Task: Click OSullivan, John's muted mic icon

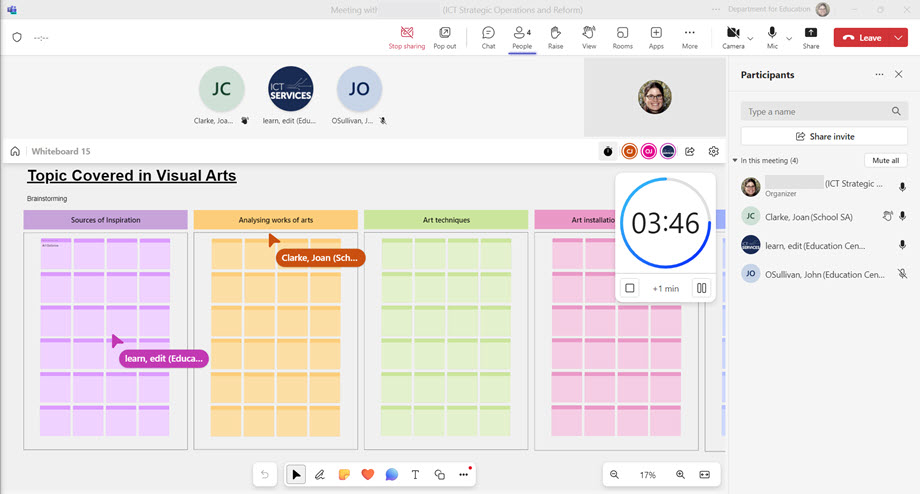Action: (x=902, y=274)
